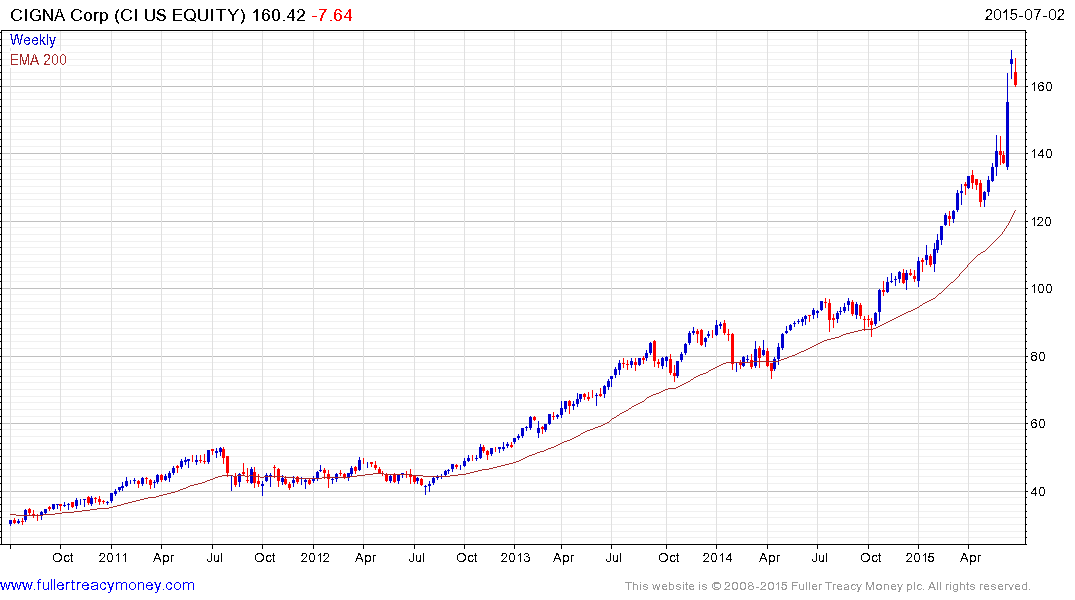The width and height of the screenshot is (1075, 600).
Task: Click the 140 price axis label
Action: click(x=1041, y=154)
